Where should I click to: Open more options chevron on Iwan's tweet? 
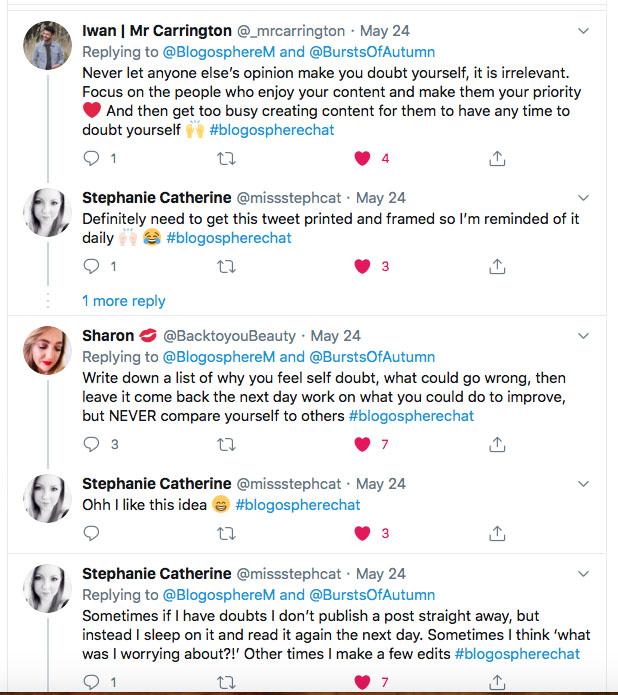coord(584,31)
